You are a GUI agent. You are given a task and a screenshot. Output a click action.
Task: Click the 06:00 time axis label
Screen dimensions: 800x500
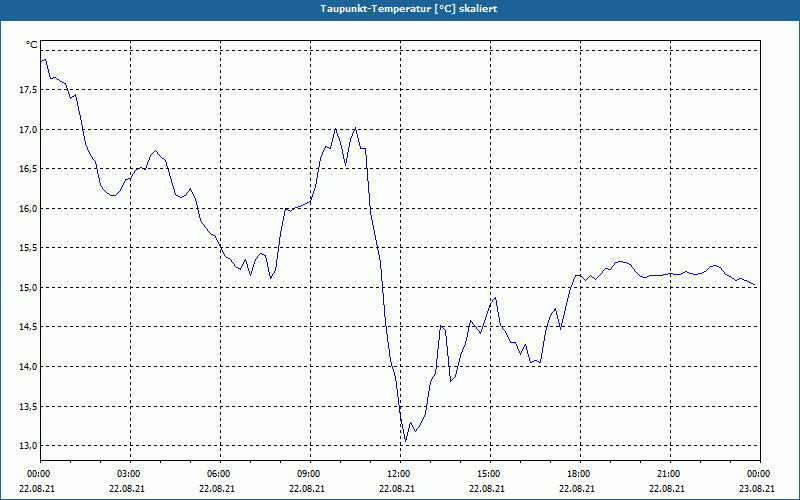pos(220,474)
